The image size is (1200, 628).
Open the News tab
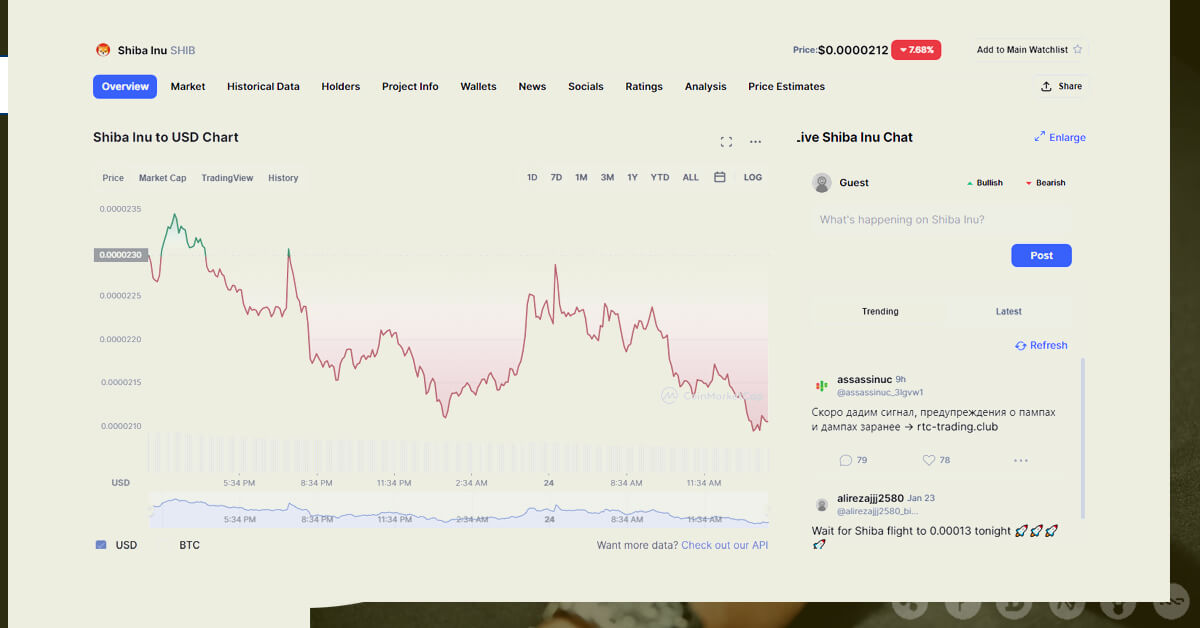coord(532,87)
